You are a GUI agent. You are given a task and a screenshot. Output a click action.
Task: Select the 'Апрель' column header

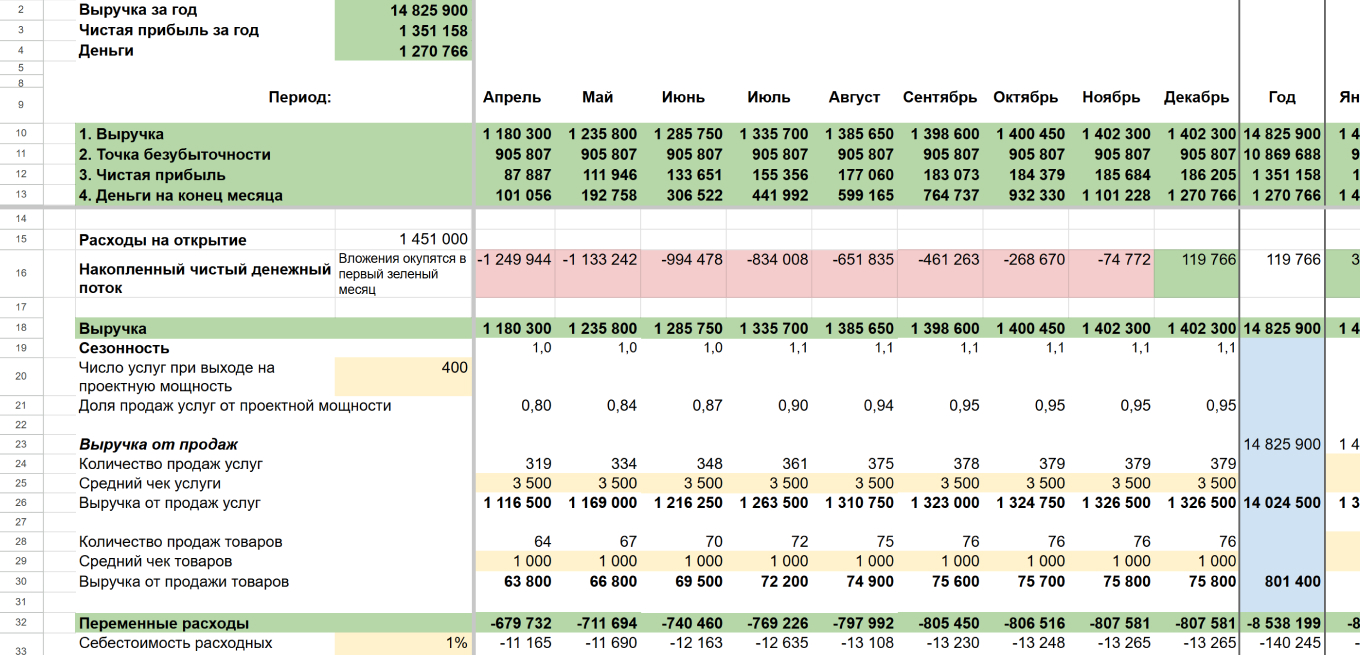[512, 97]
